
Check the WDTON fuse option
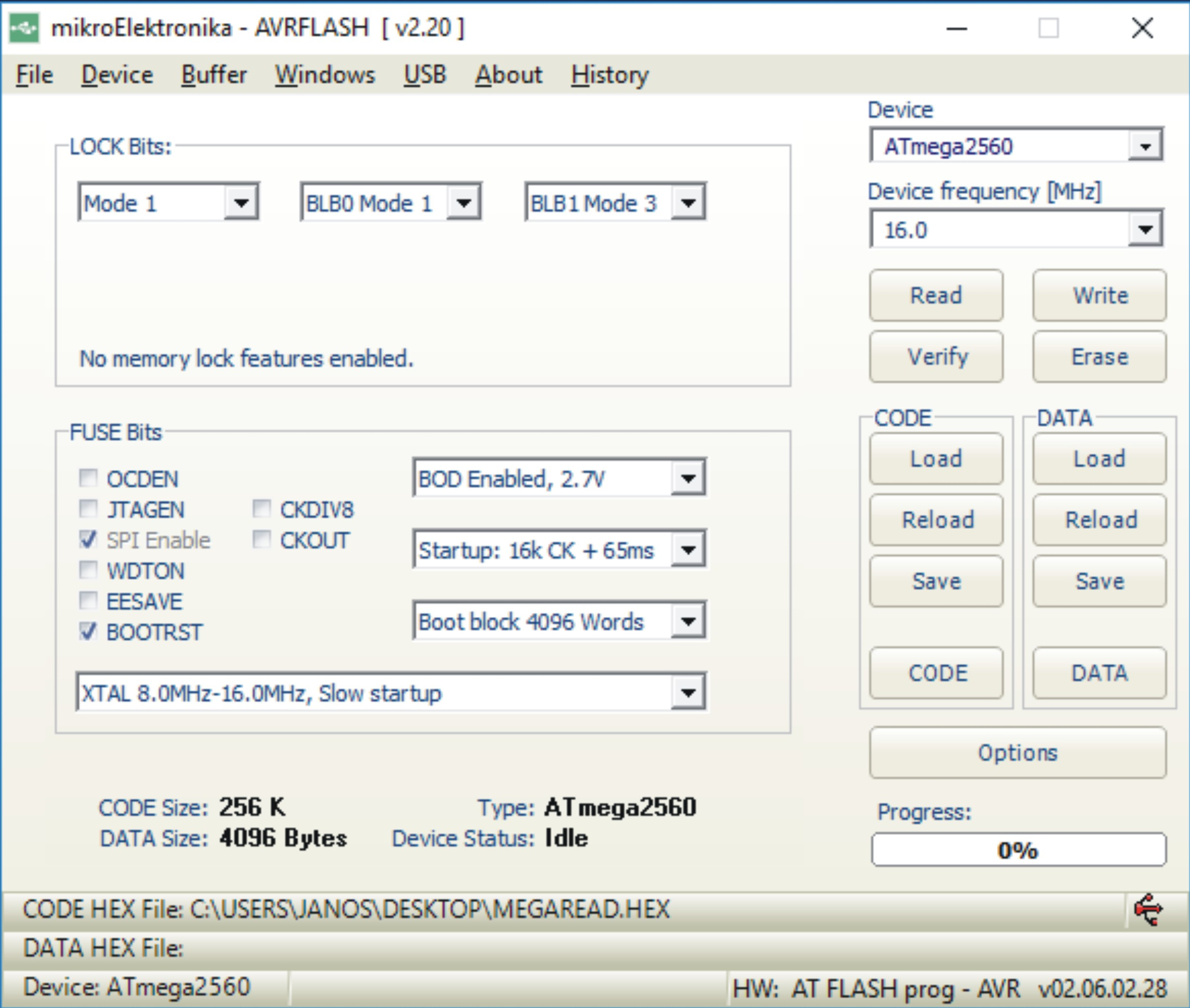pos(88,570)
